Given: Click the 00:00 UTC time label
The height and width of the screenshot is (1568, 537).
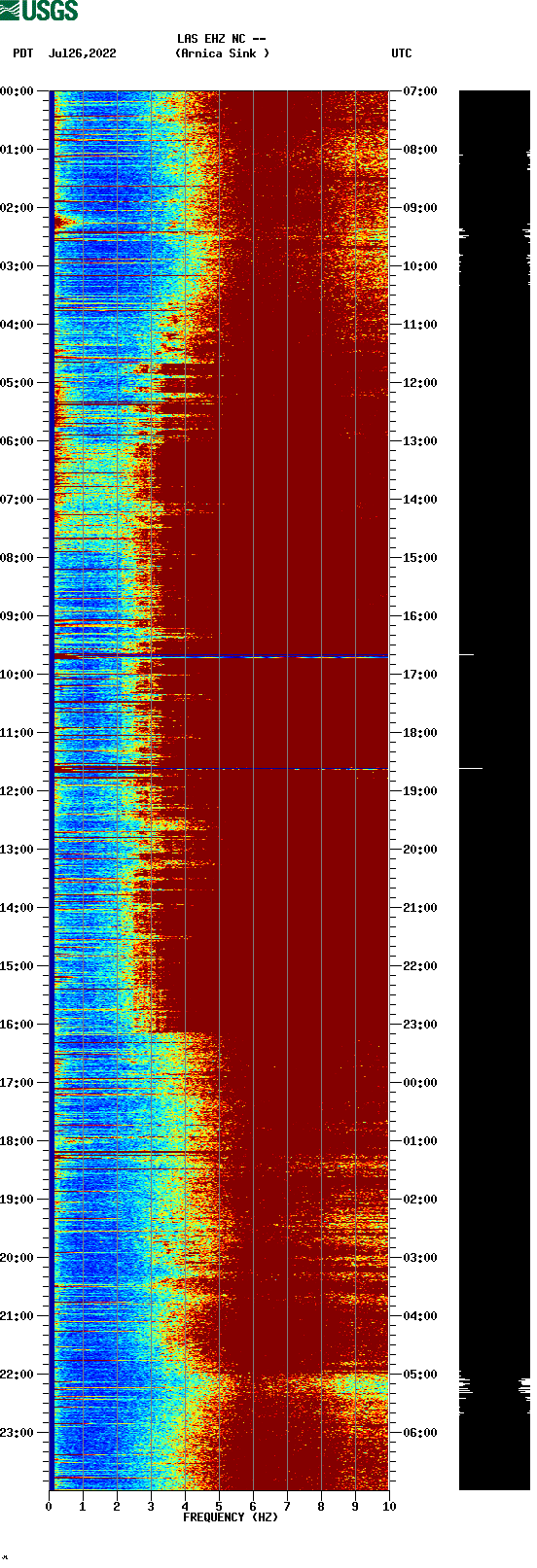Looking at the screenshot, I should pos(420,1083).
